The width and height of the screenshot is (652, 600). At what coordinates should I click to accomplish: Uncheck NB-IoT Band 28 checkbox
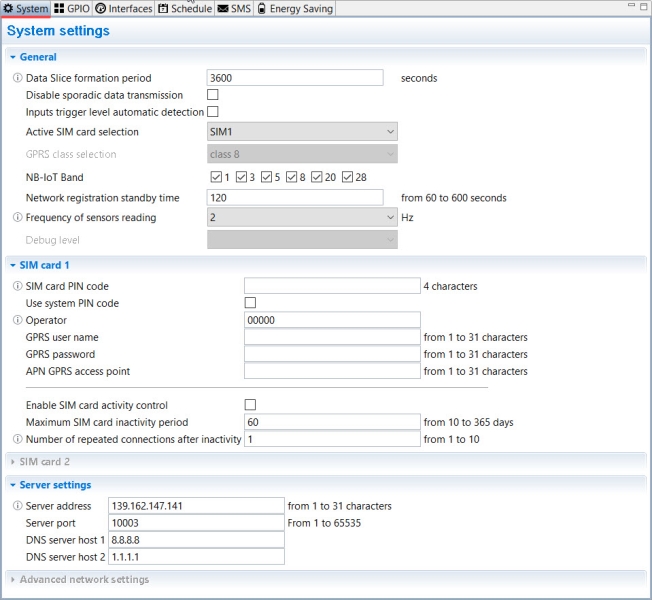347,177
